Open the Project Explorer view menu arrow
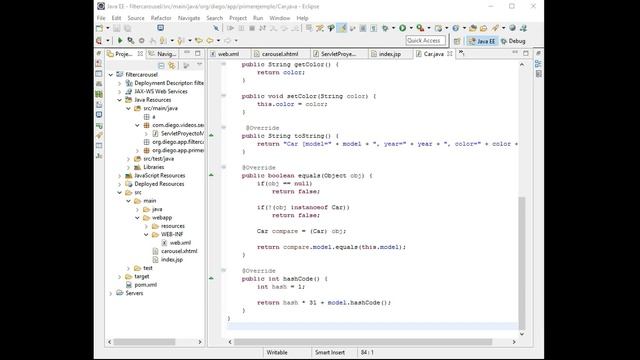This screenshot has width=640, height=360. 200,65
